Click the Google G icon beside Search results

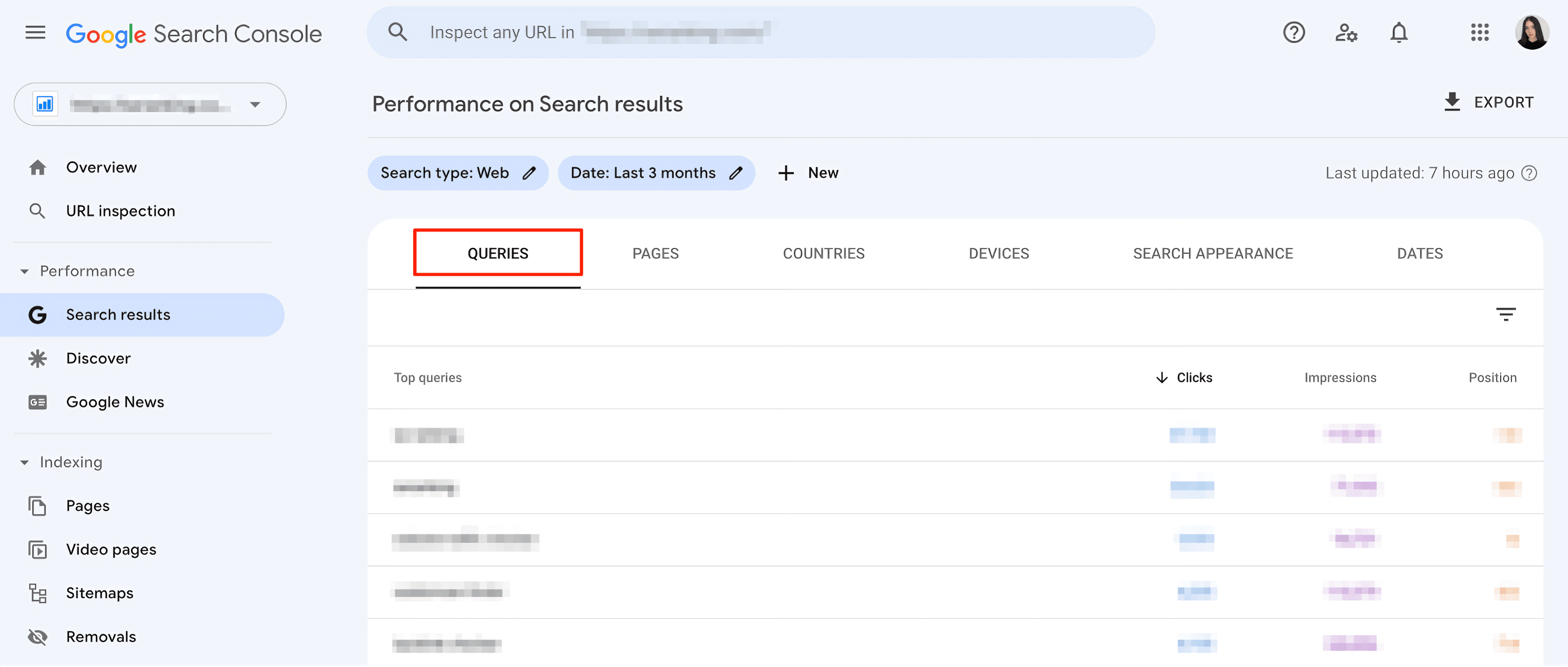[38, 315]
